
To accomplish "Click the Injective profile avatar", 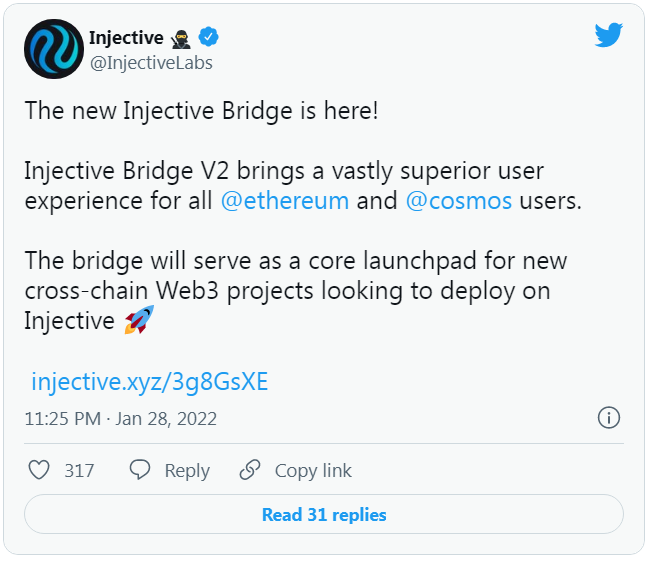I will point(54,49).
